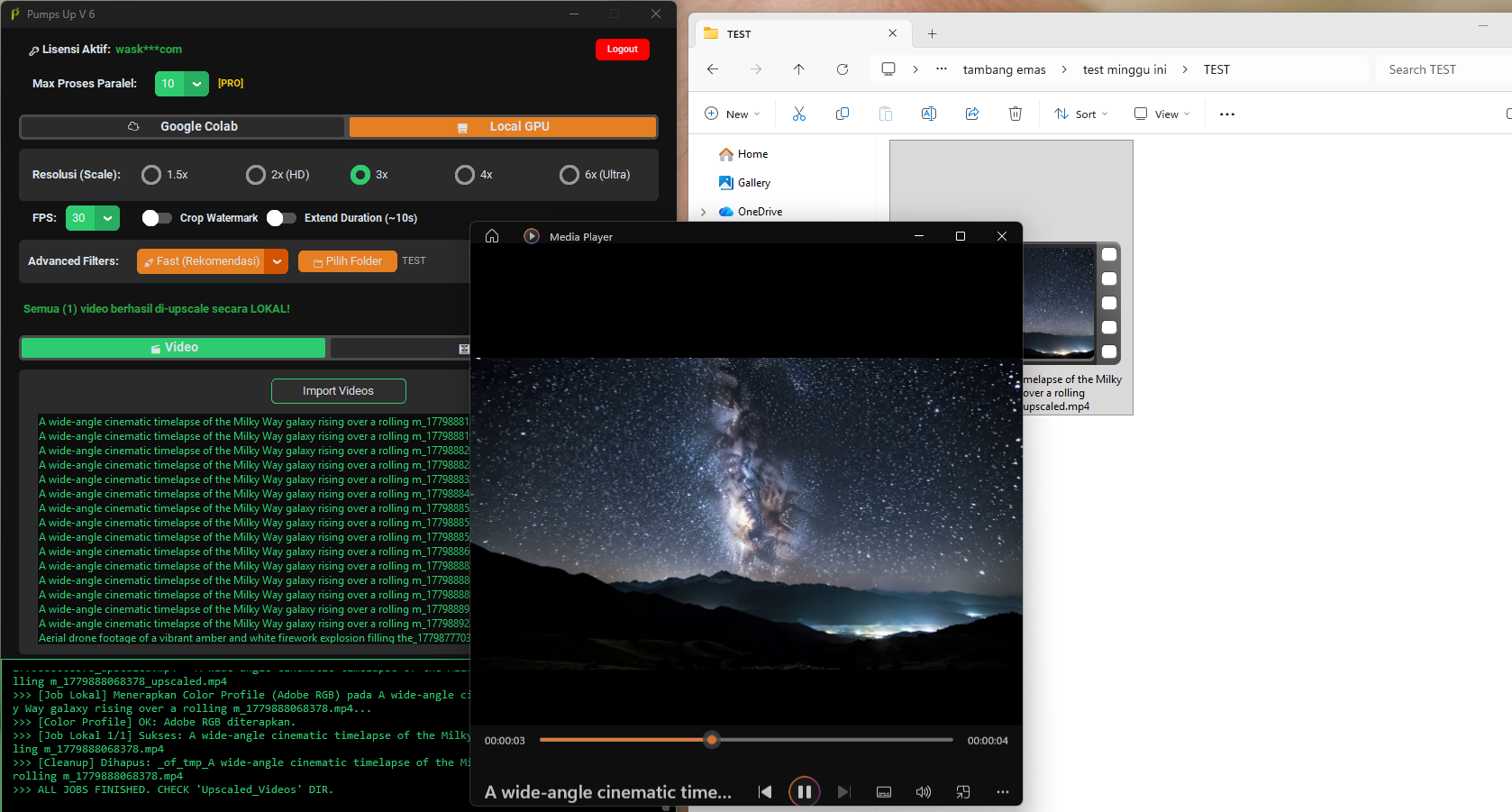Click the This PC monitor breadcrumb icon
The image size is (1512, 812).
(888, 69)
